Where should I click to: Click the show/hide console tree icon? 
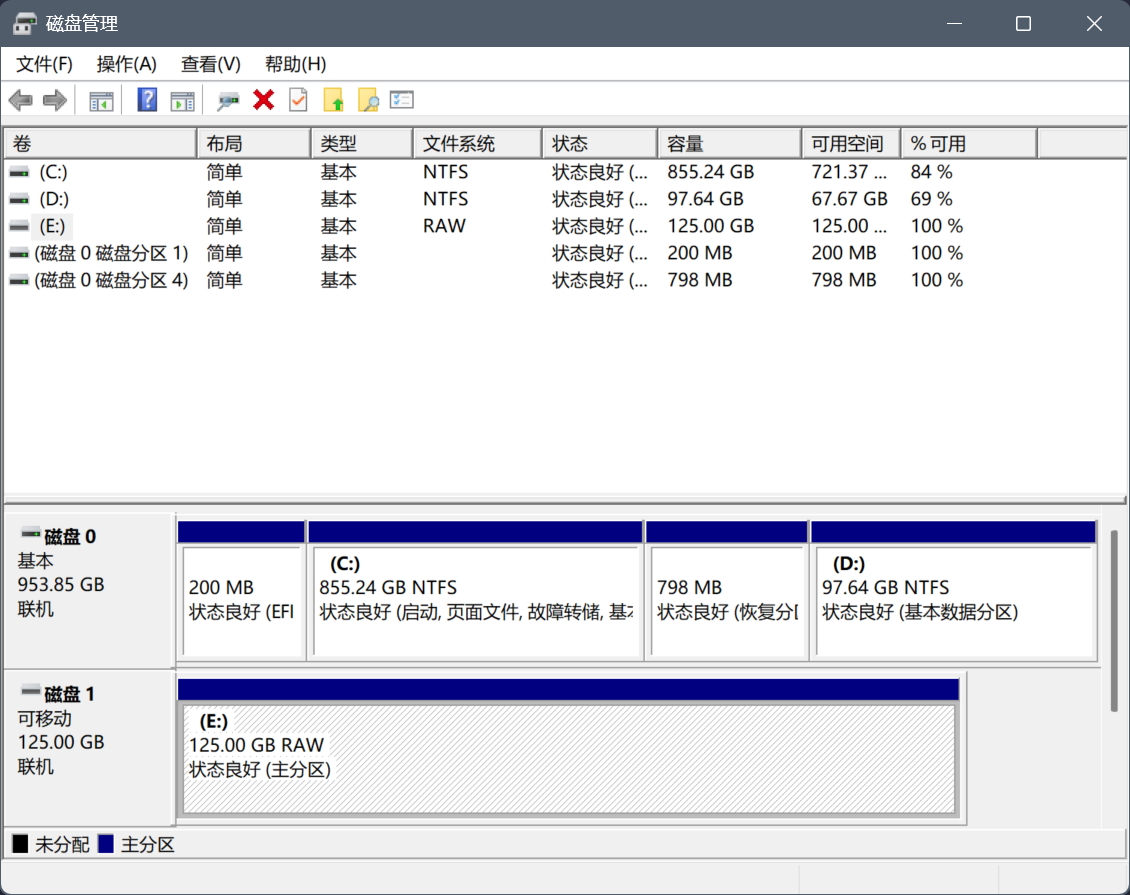(101, 100)
